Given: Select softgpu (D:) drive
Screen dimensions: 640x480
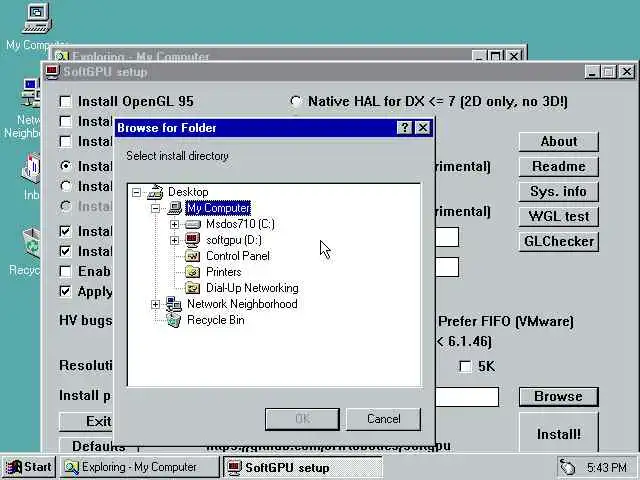Looking at the screenshot, I should tap(234, 240).
